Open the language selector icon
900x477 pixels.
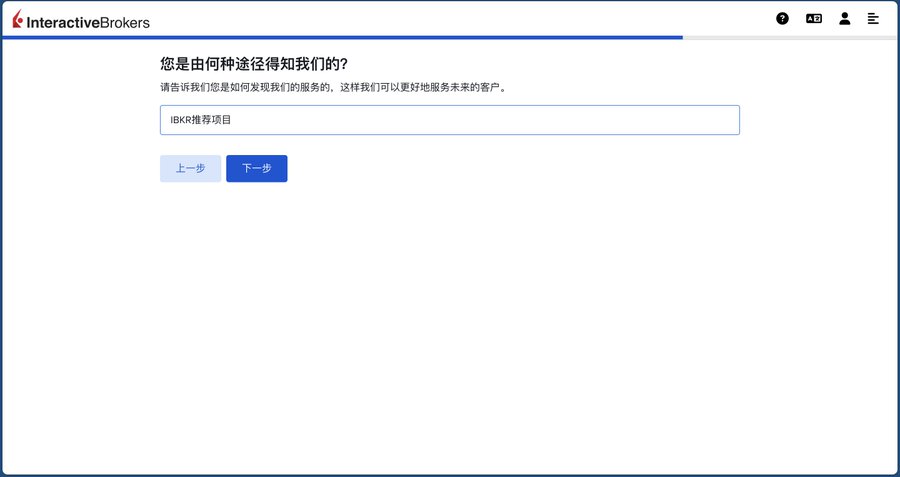point(814,18)
